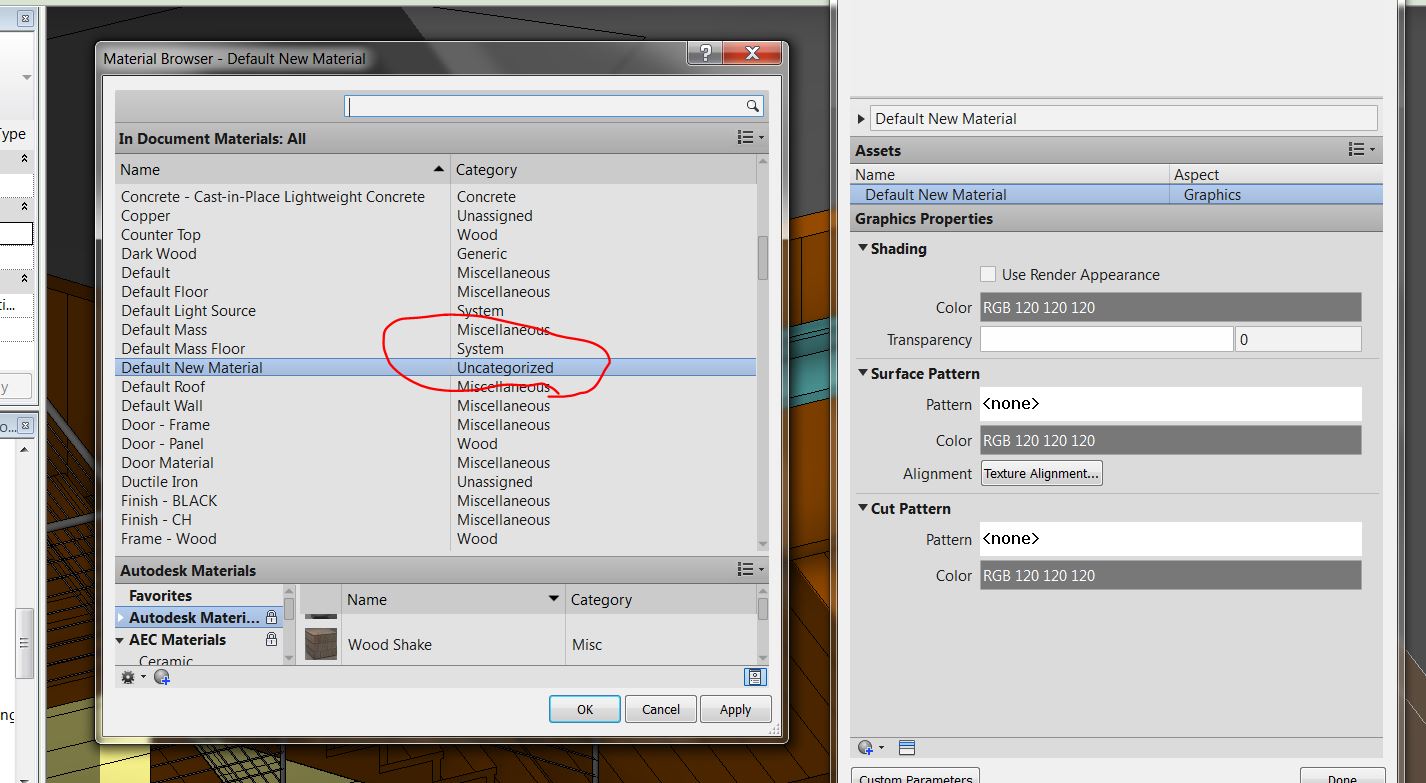Enable Use Render Appearance checkbox
Viewport: 1426px width, 783px height.
click(x=988, y=274)
